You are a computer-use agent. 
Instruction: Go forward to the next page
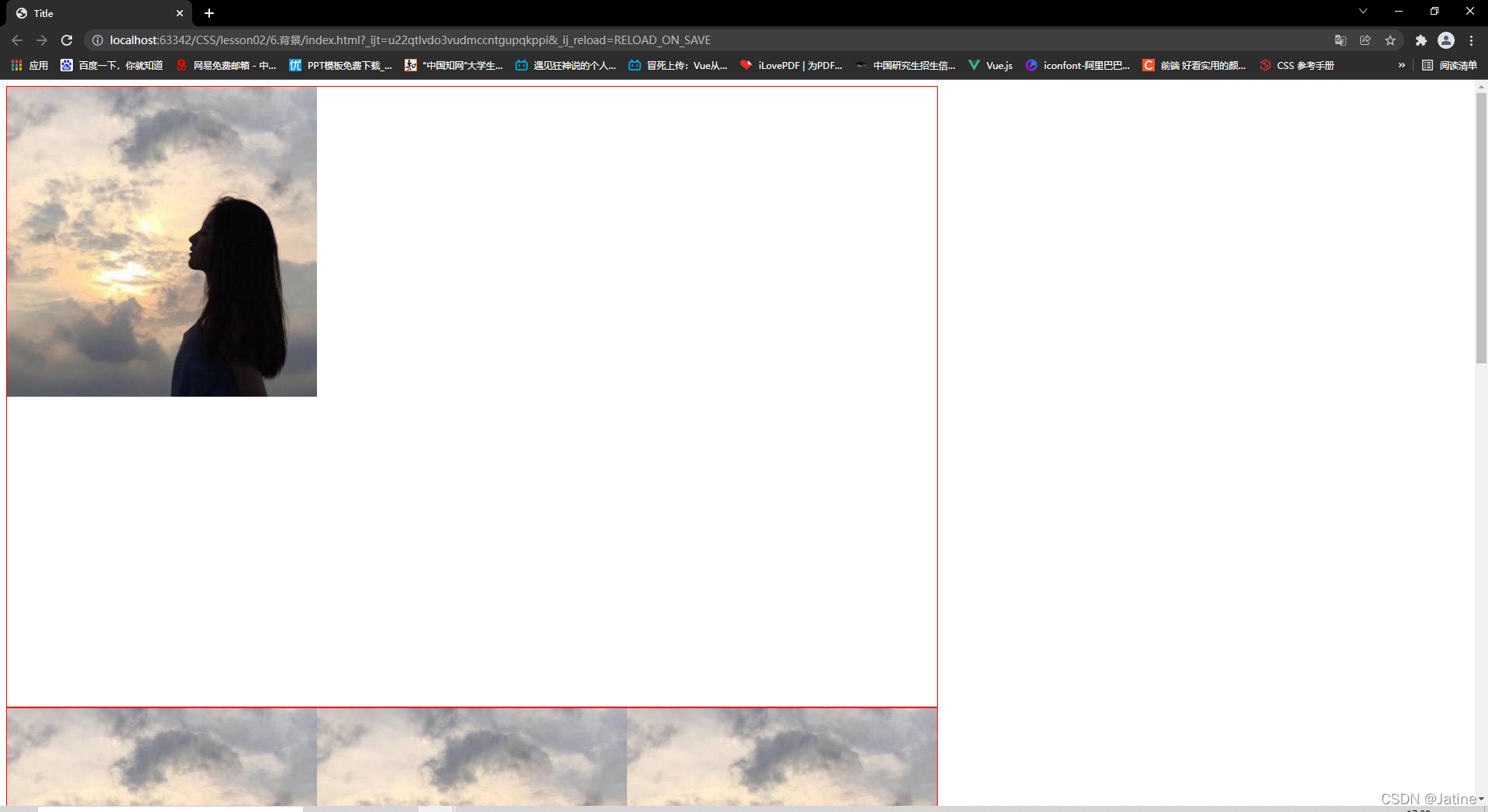(x=42, y=40)
